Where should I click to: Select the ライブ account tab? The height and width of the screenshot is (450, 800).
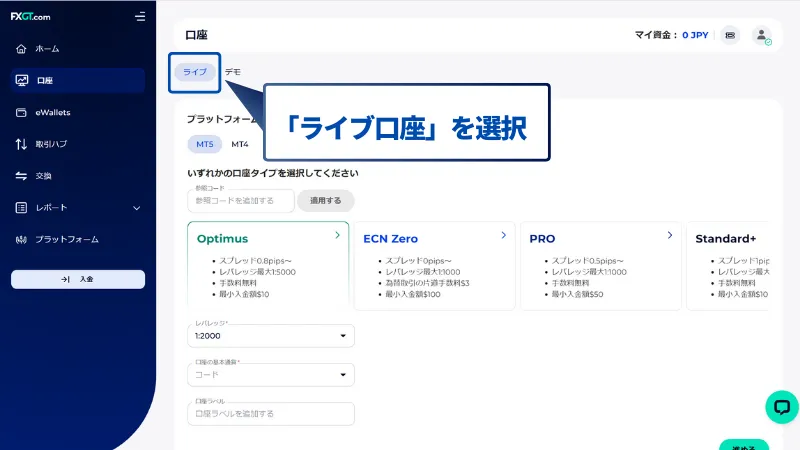tap(195, 72)
